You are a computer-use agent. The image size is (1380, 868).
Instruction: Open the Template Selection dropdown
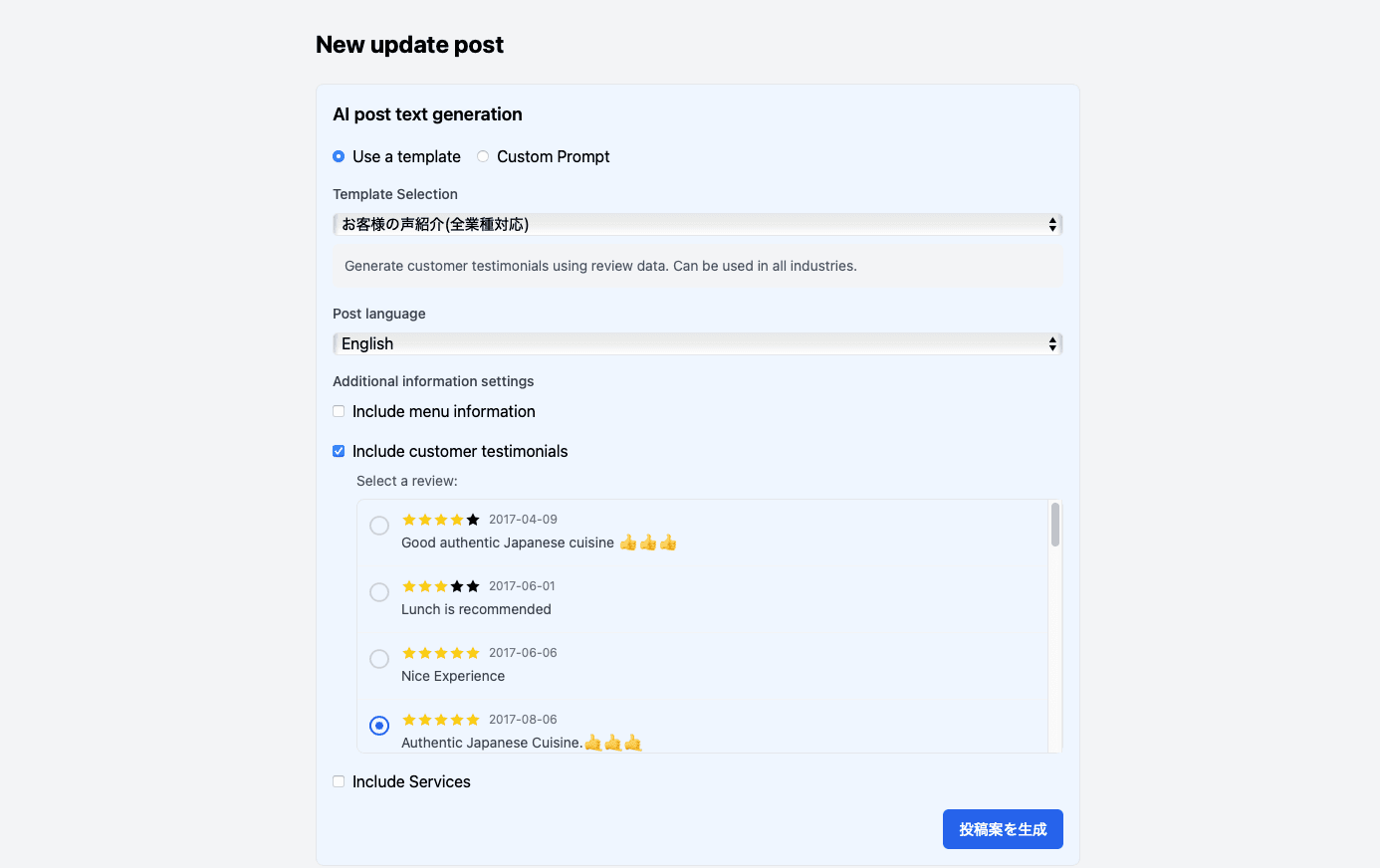point(697,224)
